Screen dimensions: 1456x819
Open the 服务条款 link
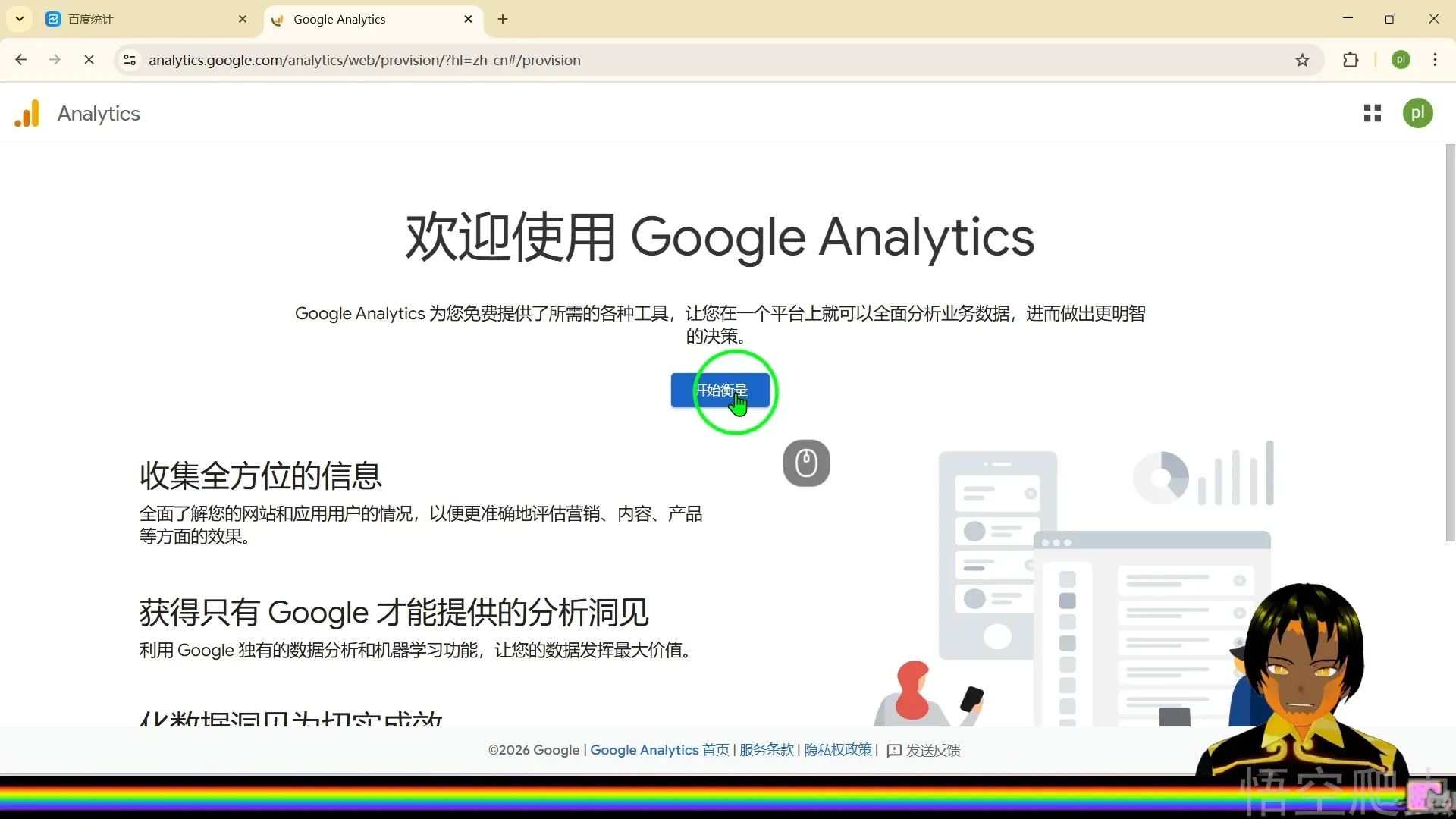point(766,750)
